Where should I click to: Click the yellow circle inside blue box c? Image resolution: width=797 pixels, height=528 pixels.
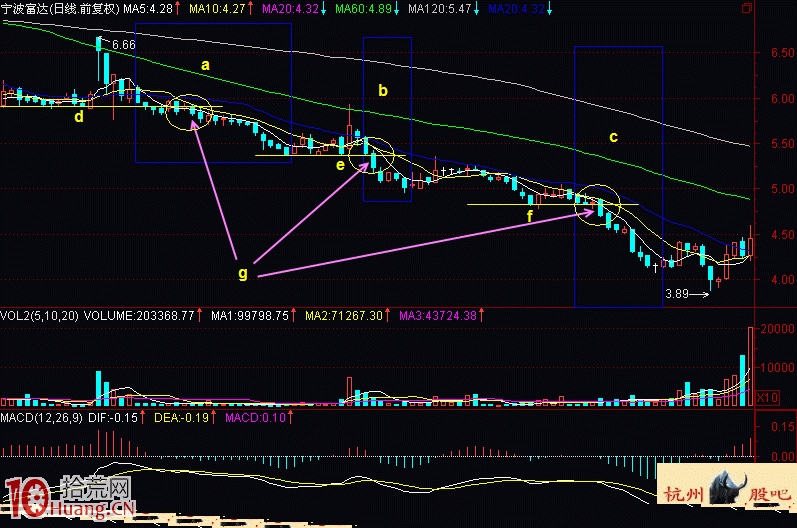(599, 203)
